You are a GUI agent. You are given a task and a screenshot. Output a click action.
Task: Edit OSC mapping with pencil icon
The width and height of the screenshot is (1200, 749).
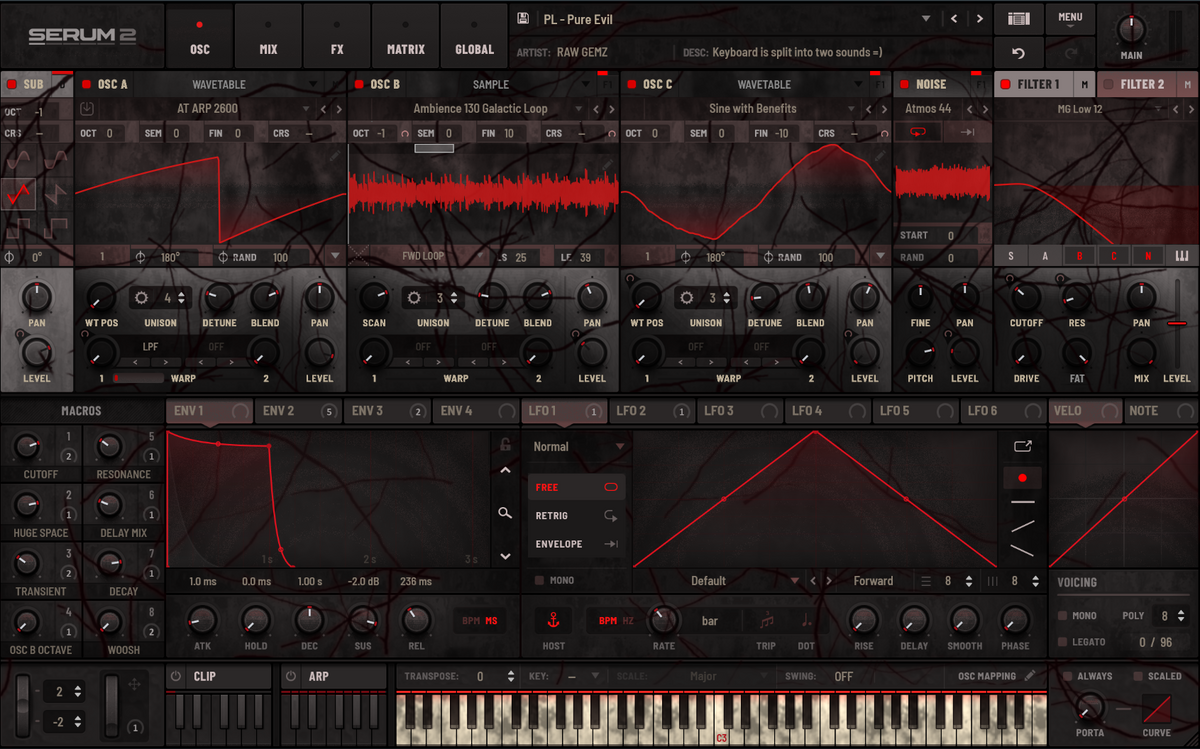1030,676
